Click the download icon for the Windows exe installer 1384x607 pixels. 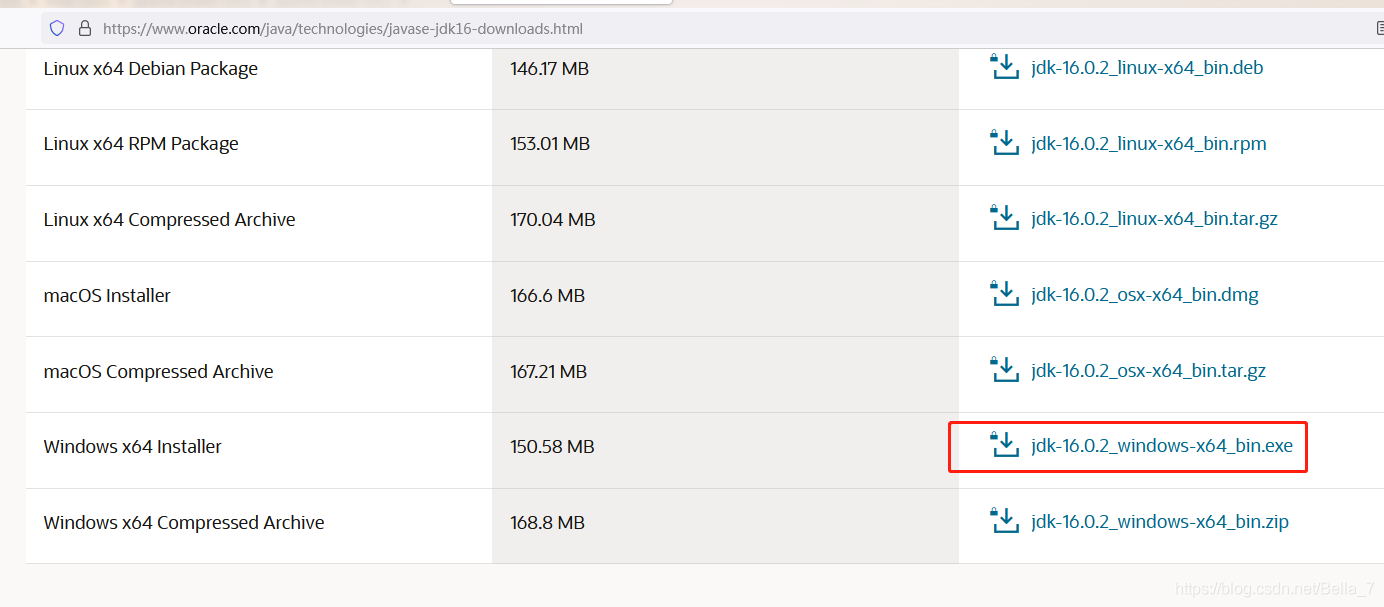(1003, 445)
